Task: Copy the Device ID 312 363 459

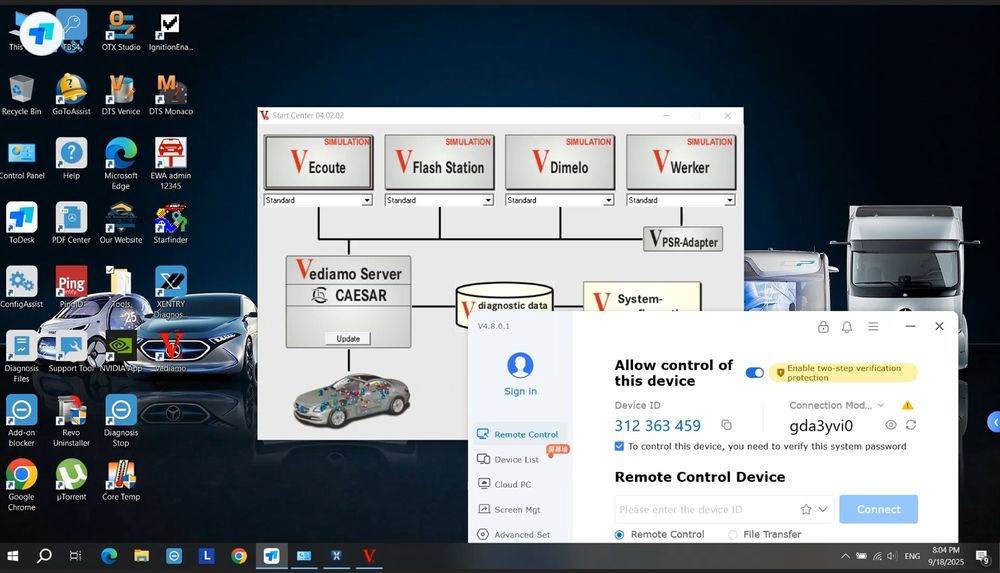Action: pyautogui.click(x=726, y=425)
